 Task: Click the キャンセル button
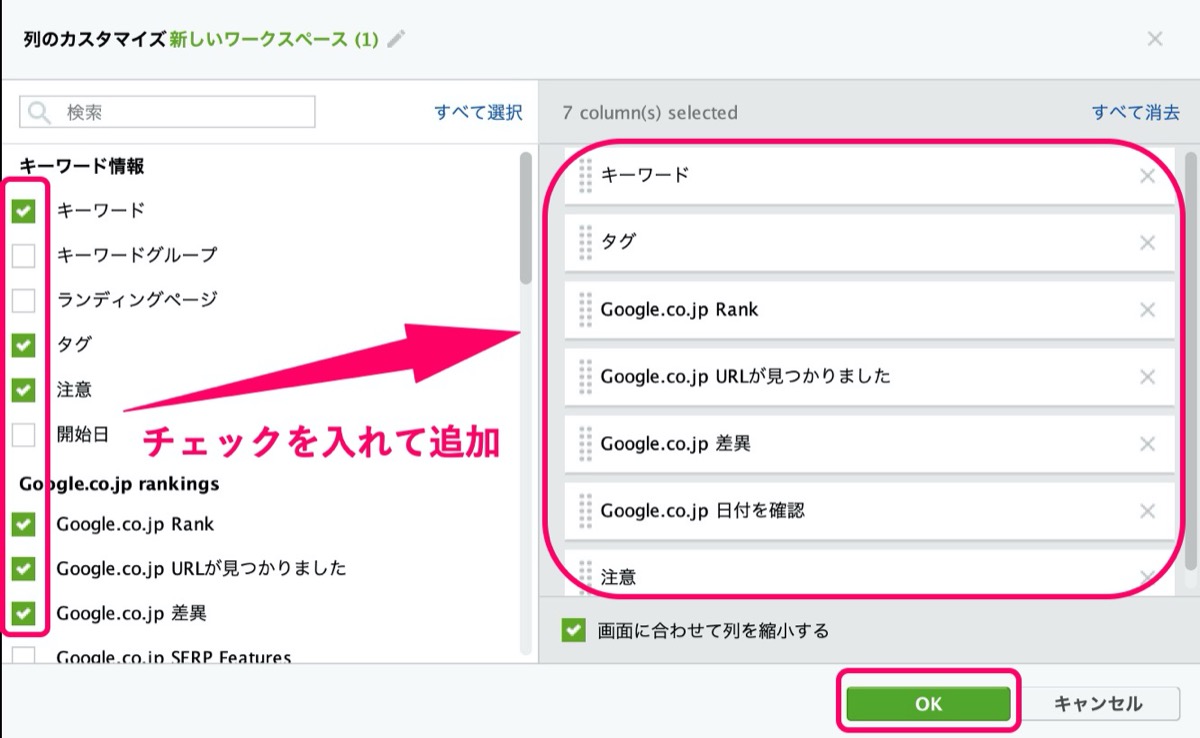(1097, 704)
